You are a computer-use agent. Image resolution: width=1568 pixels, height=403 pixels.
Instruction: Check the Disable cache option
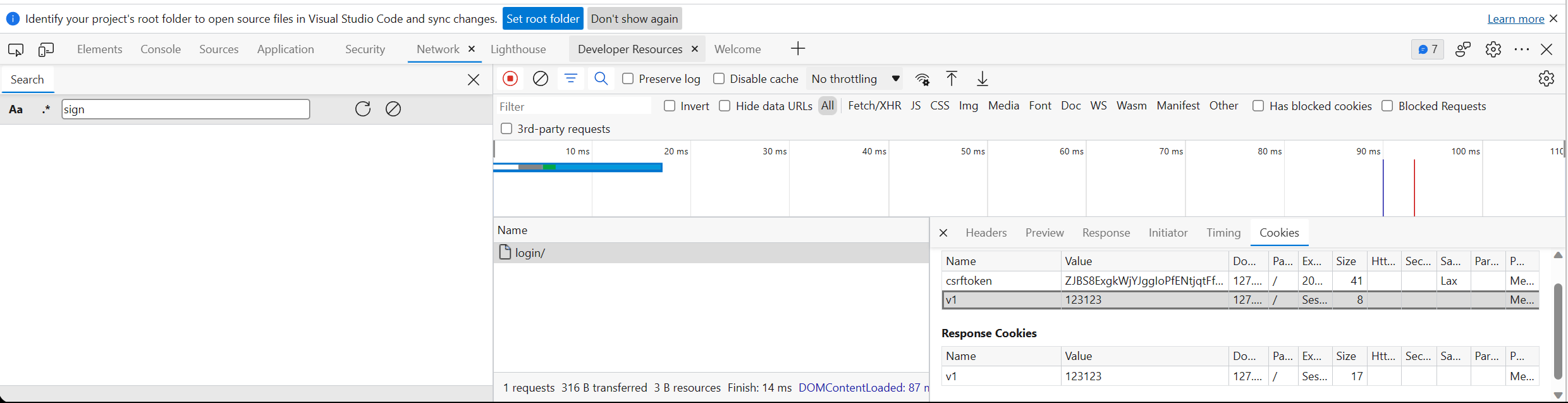(719, 78)
